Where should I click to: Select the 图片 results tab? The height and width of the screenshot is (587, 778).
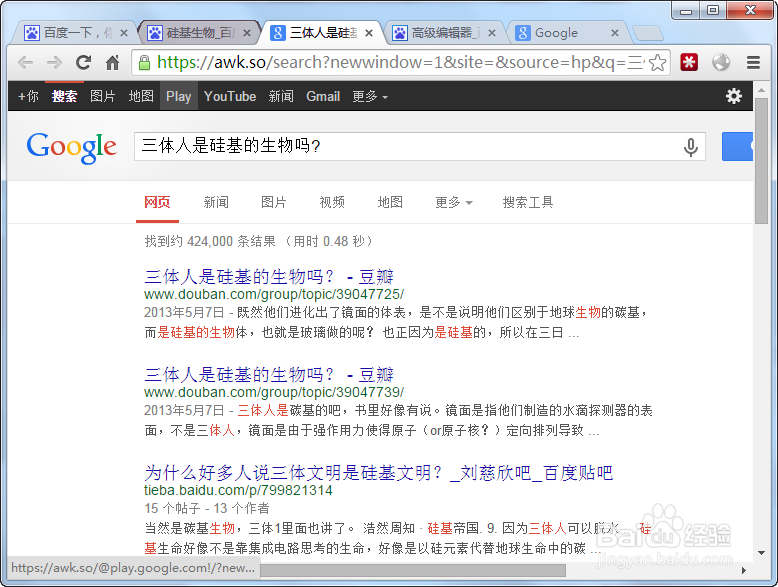(274, 202)
